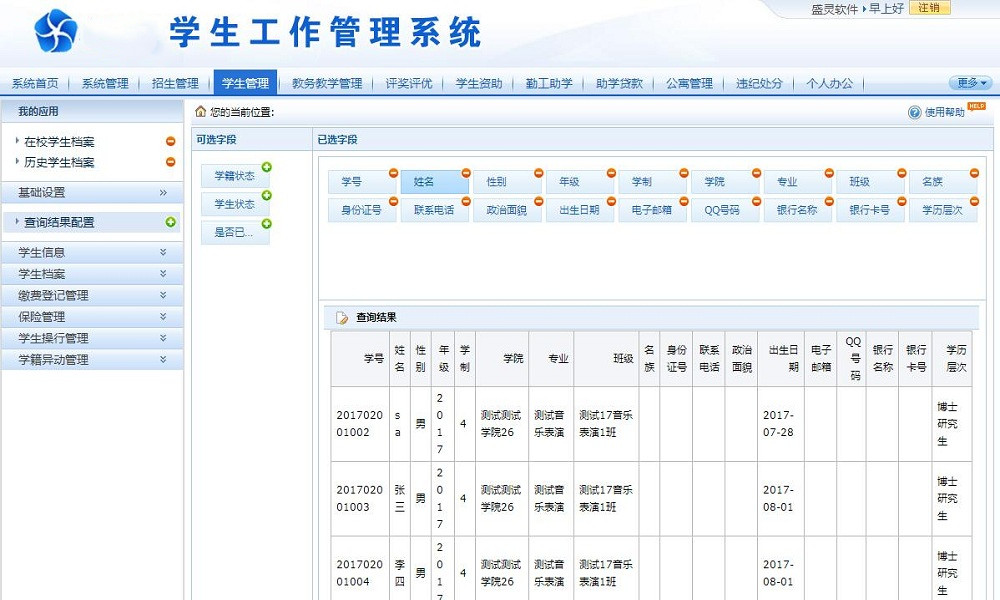Image resolution: width=1000 pixels, height=600 pixels.
Task: Switch to the 教务教学管理 tab
Action: 327,84
